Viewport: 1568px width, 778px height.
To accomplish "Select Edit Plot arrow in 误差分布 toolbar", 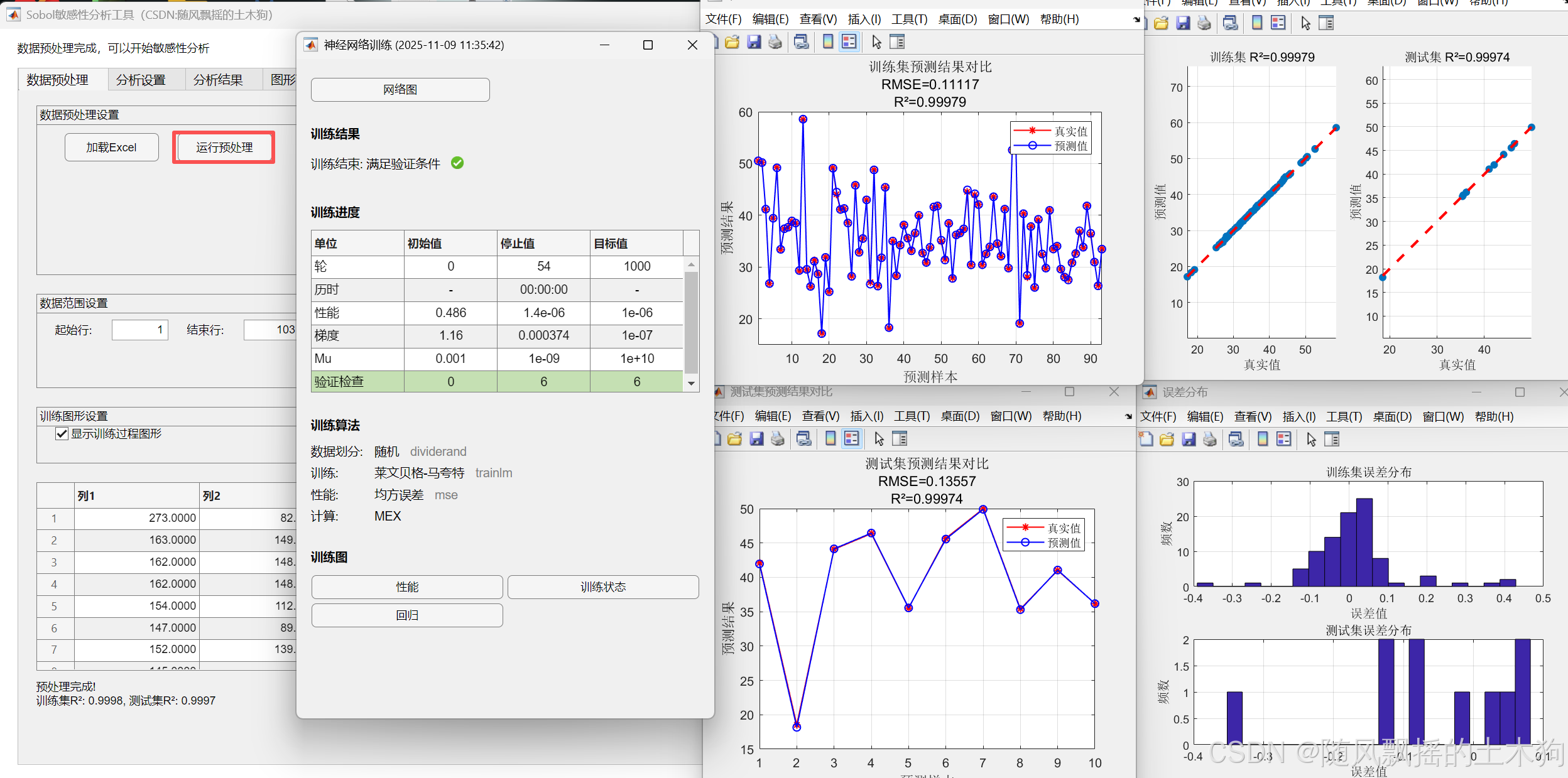I will (1311, 439).
